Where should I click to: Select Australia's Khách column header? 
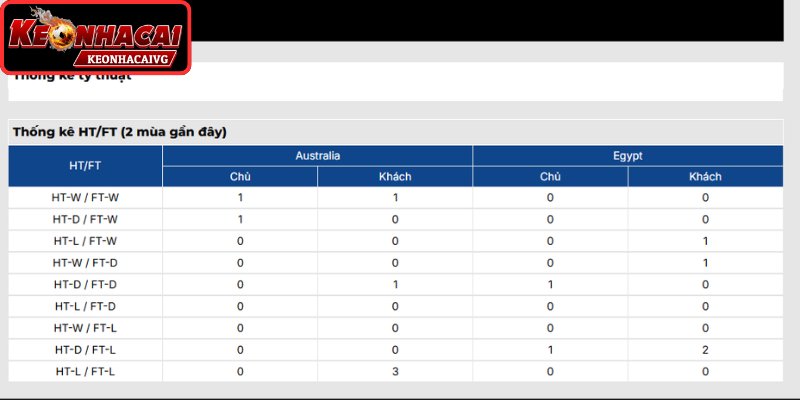click(x=395, y=177)
